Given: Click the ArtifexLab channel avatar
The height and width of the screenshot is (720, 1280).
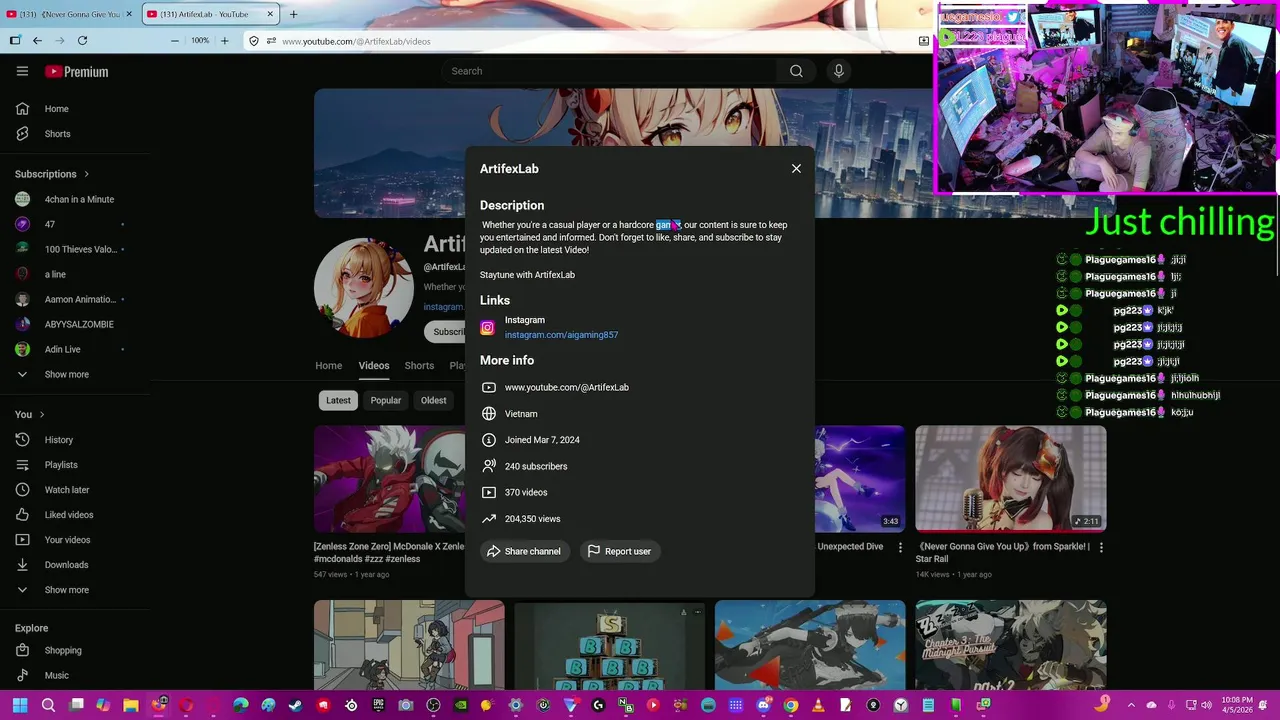Looking at the screenshot, I should (x=364, y=287).
